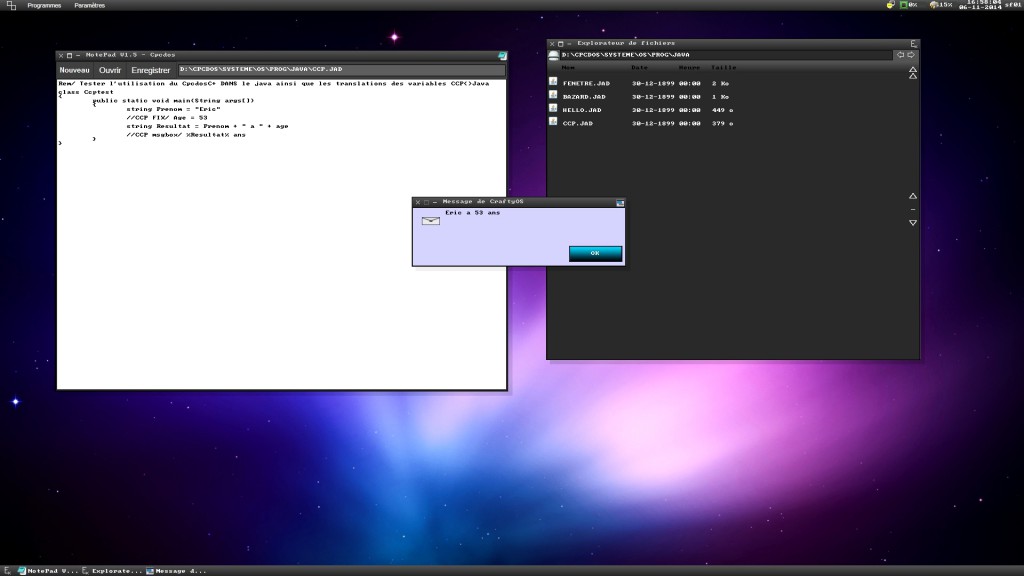Open the Paramètres menu

[x=90, y=5]
